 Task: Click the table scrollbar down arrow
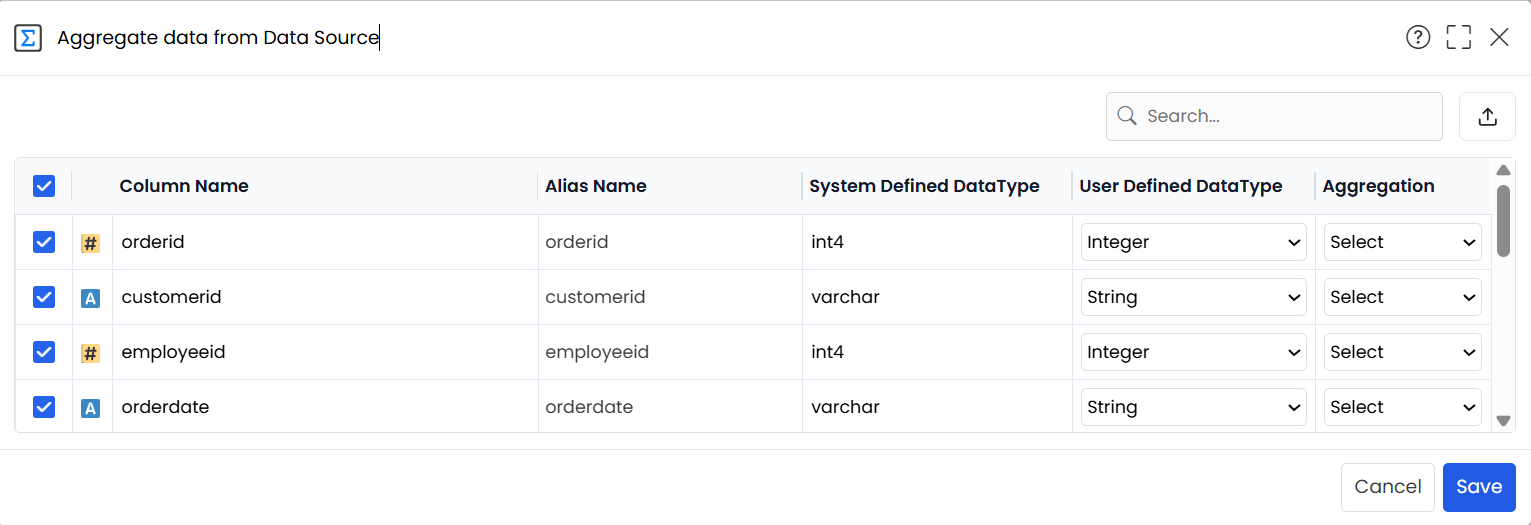click(x=1503, y=421)
